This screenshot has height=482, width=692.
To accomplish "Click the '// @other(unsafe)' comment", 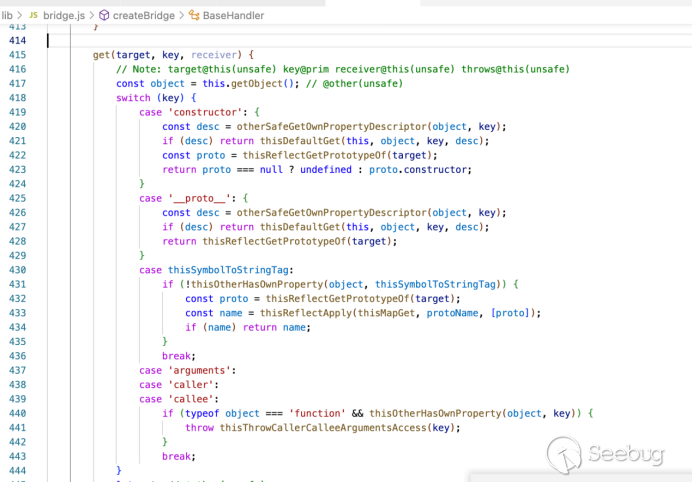I will click(354, 83).
